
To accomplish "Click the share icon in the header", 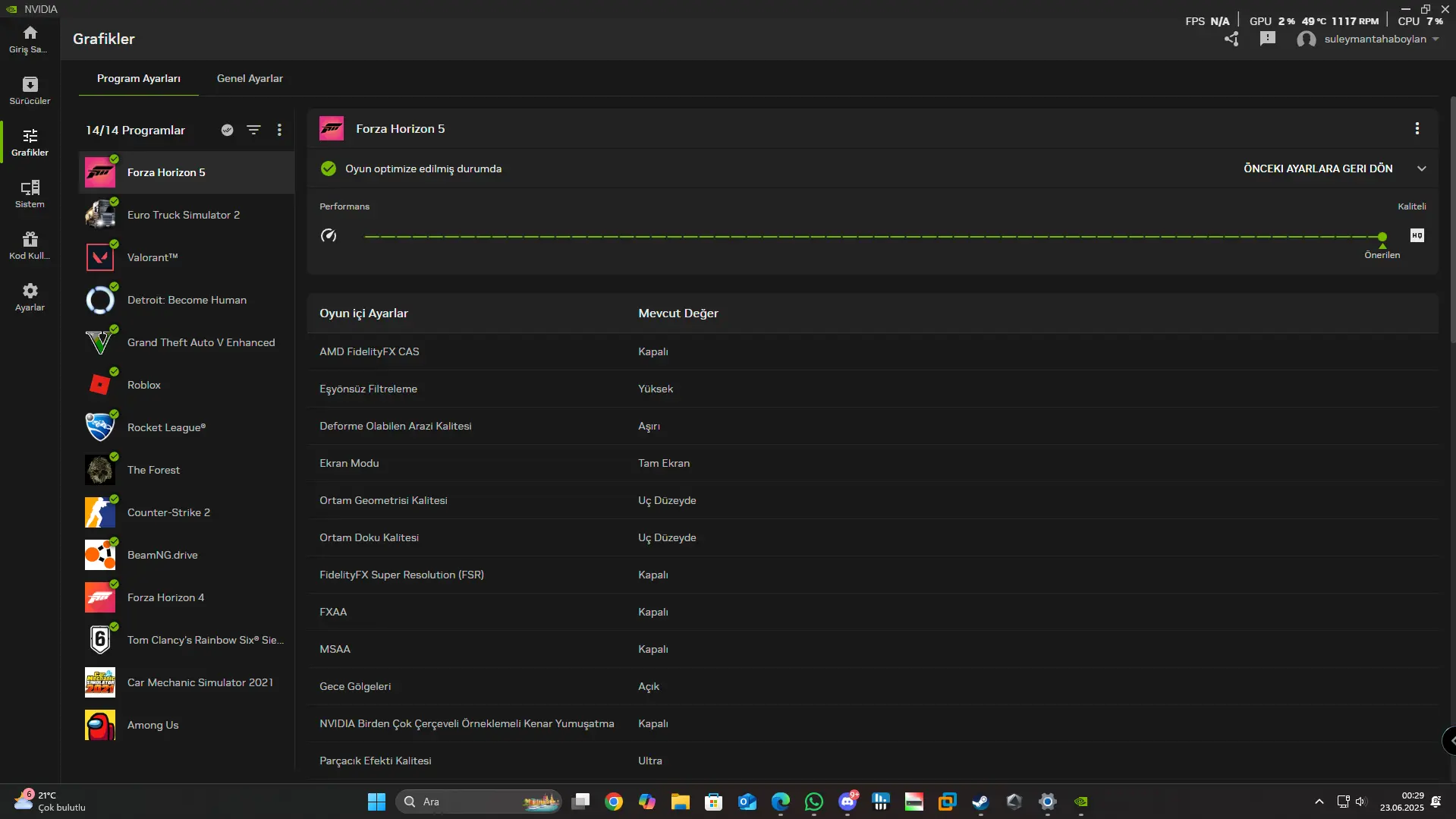I will pos(1231,39).
